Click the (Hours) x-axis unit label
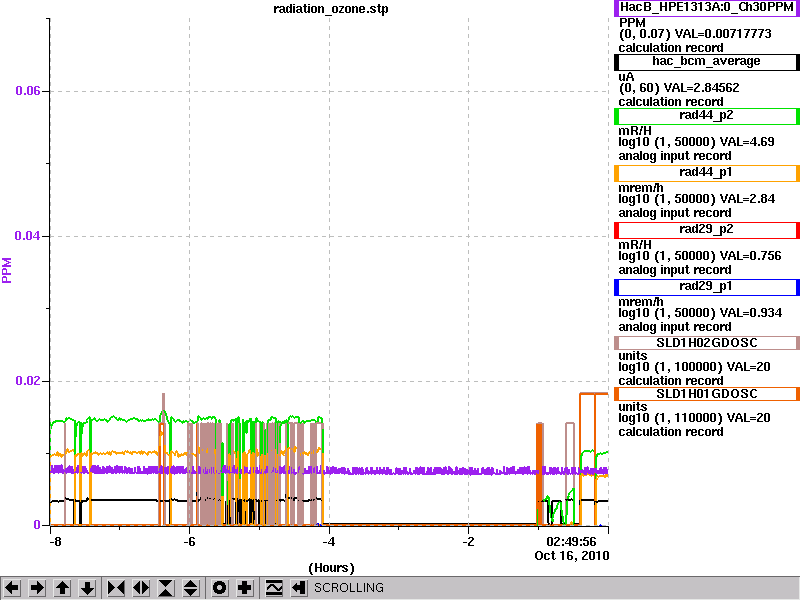The height and width of the screenshot is (600, 800). click(331, 568)
